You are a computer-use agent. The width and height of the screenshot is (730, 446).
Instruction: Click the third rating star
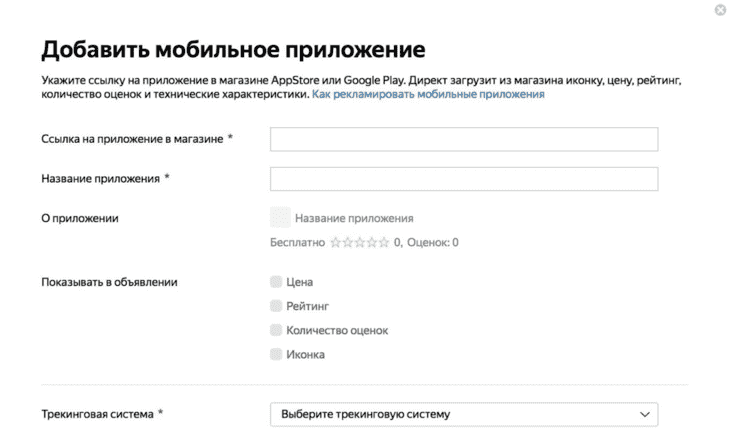pos(359,243)
